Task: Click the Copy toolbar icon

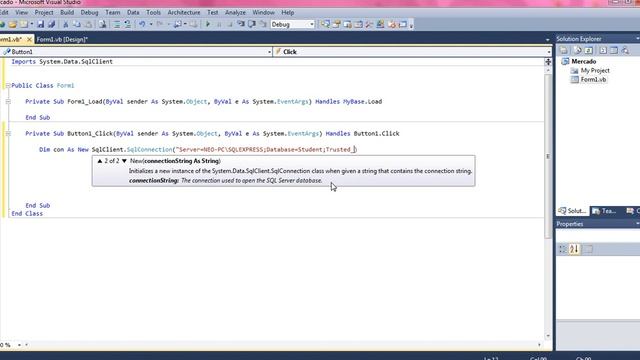Action: [76, 24]
